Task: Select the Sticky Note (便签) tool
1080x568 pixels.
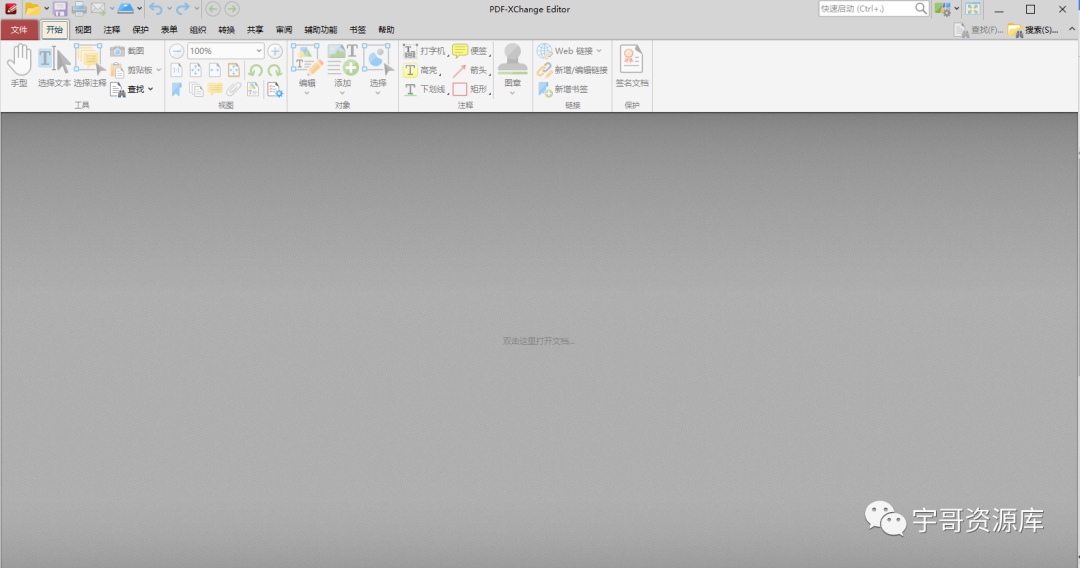Action: point(471,51)
